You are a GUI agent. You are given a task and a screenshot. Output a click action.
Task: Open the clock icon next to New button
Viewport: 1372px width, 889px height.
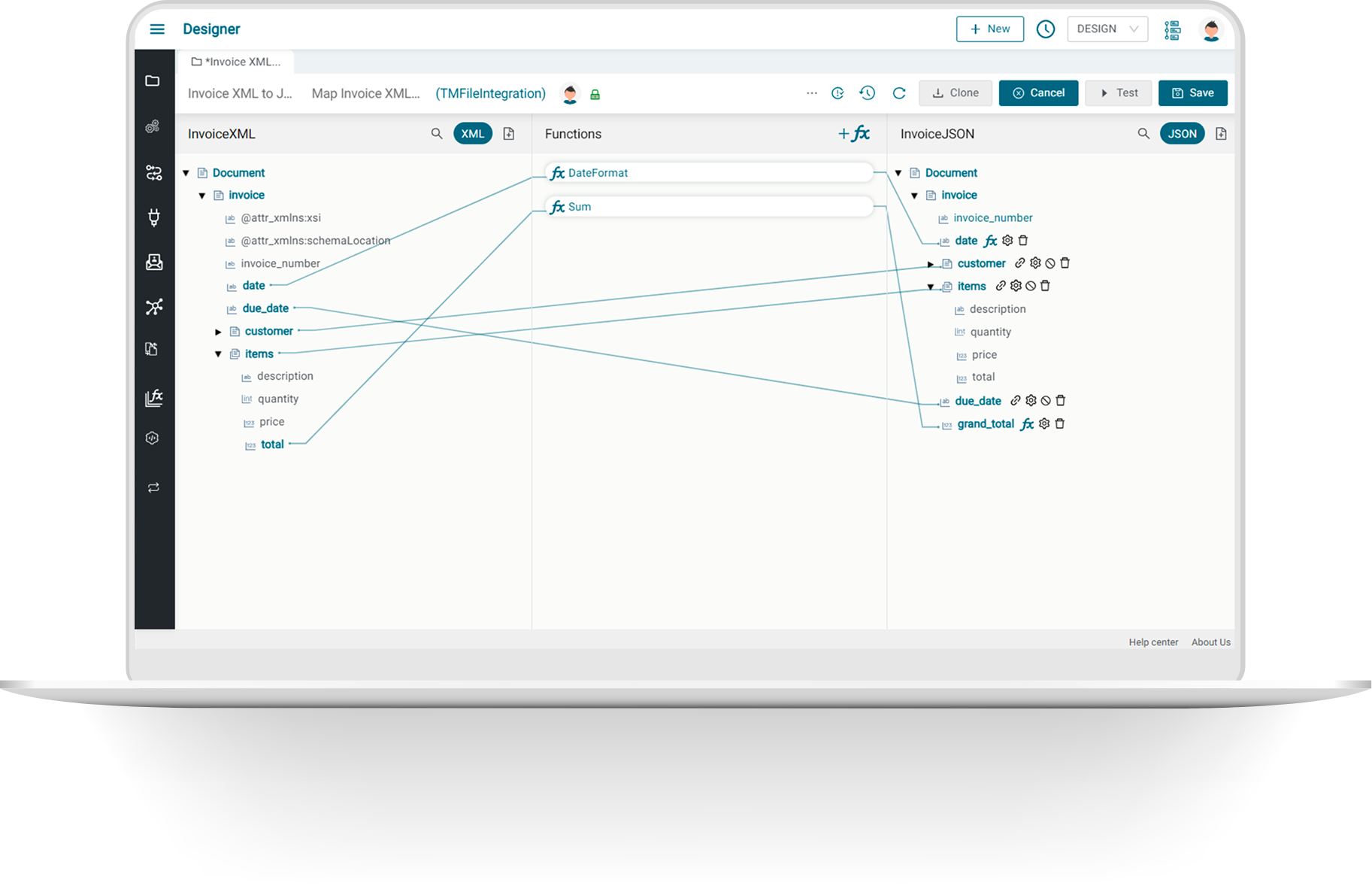pyautogui.click(x=1046, y=29)
